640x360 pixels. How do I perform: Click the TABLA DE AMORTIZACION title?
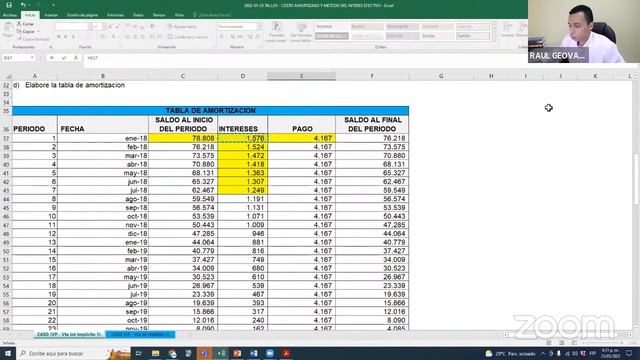click(210, 111)
